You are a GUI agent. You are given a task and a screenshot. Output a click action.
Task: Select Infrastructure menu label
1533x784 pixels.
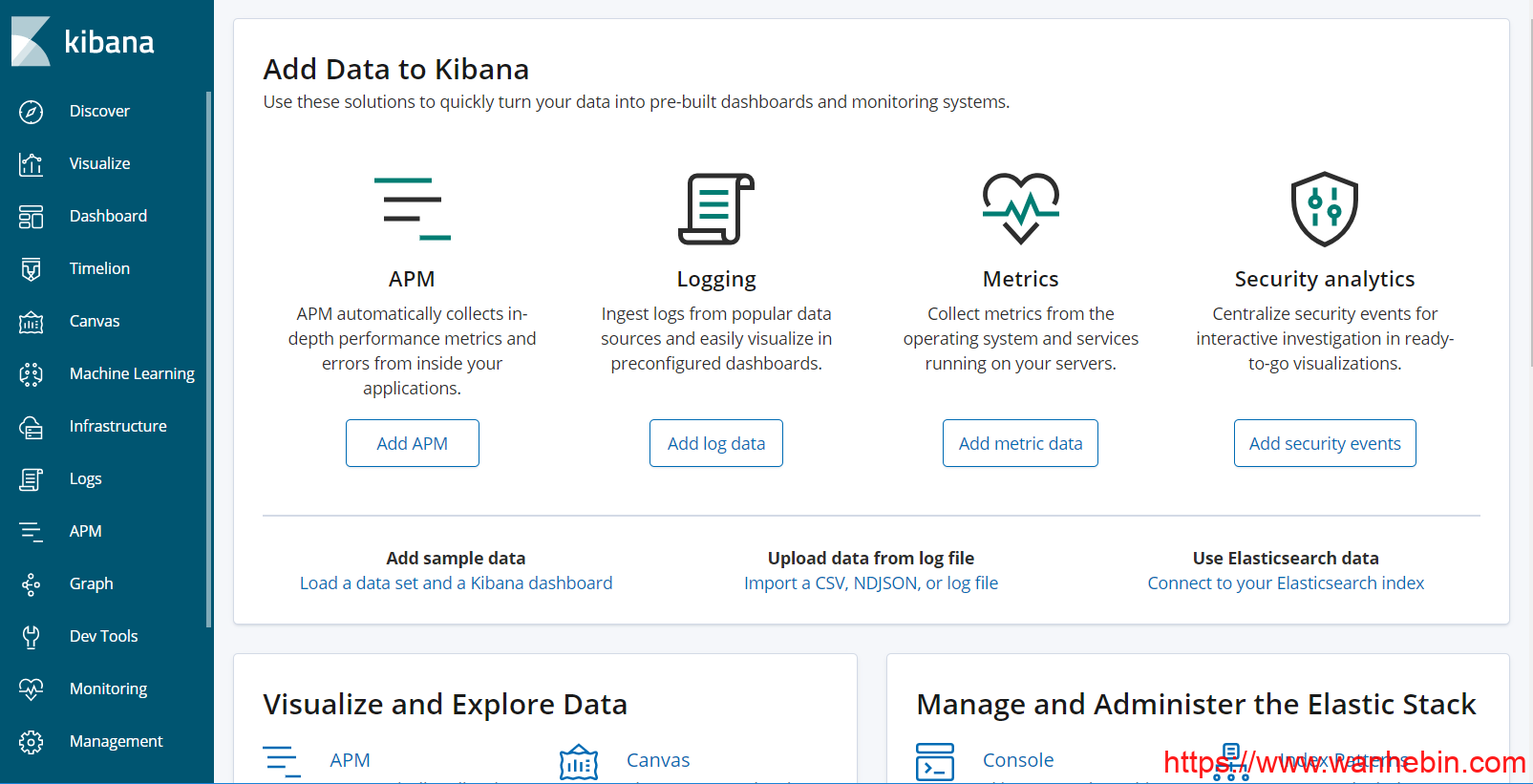(117, 426)
